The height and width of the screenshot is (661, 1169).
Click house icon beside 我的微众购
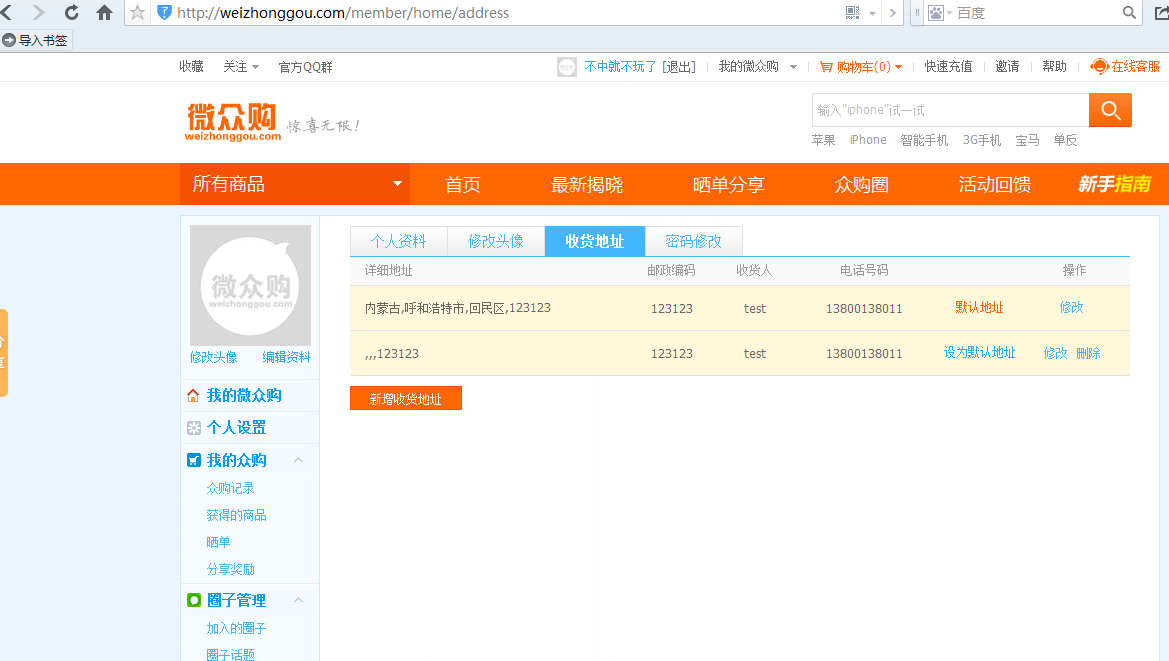click(x=193, y=396)
